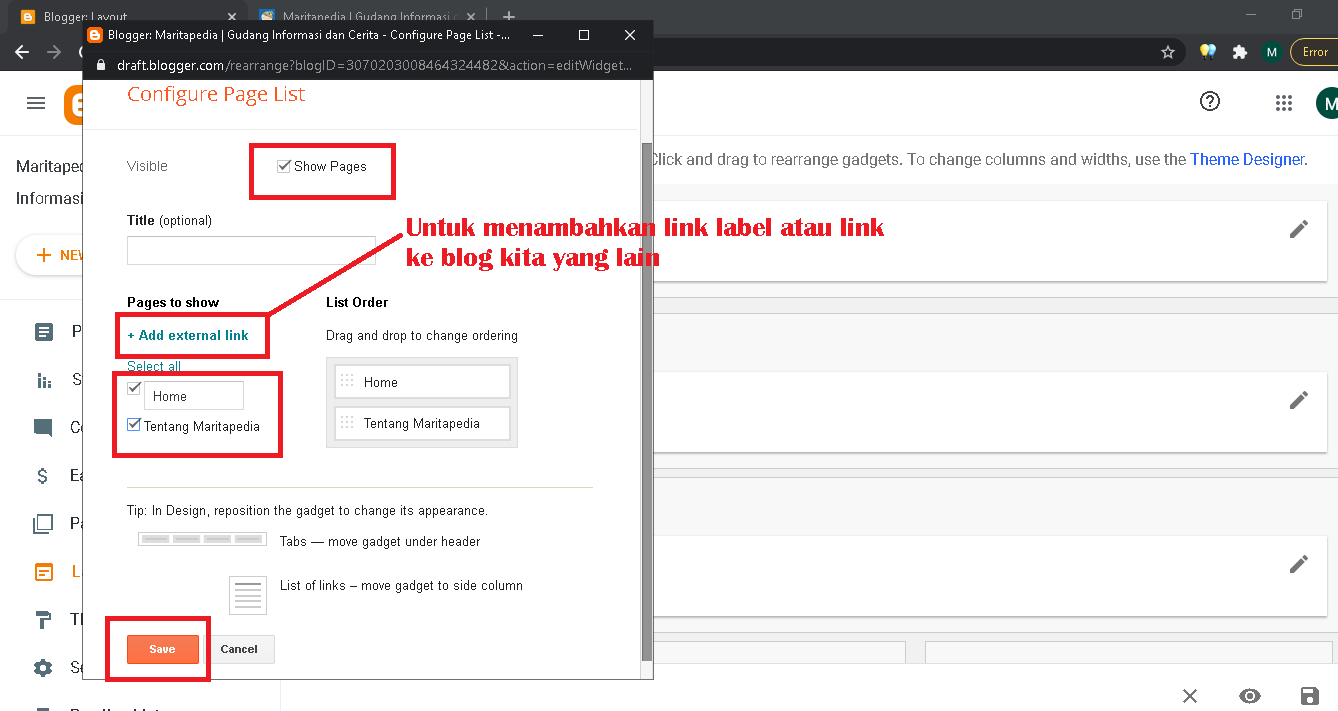Switch to the Maritapedia browser tab
1338x711 pixels.
pyautogui.click(x=366, y=17)
